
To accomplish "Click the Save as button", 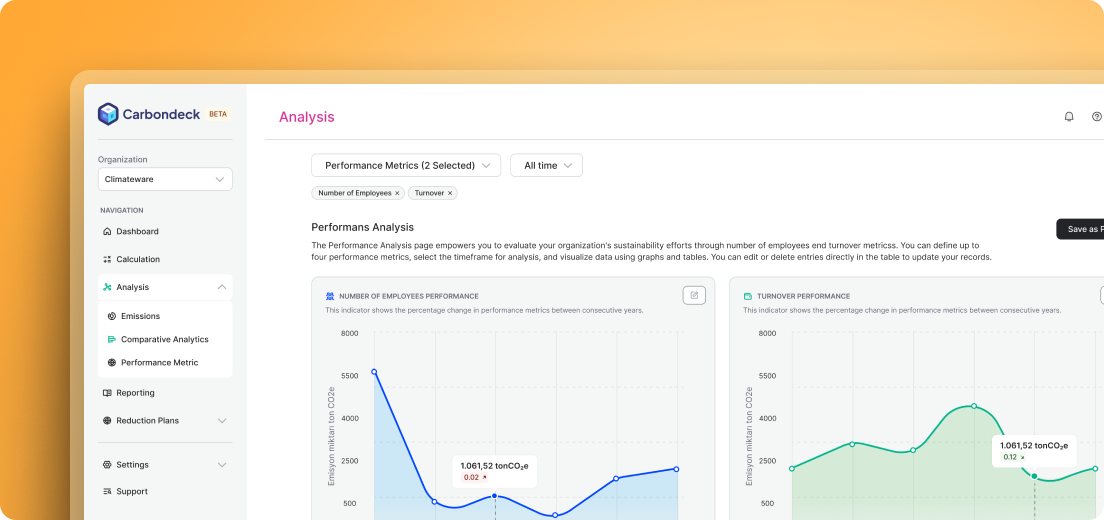I will point(1082,229).
